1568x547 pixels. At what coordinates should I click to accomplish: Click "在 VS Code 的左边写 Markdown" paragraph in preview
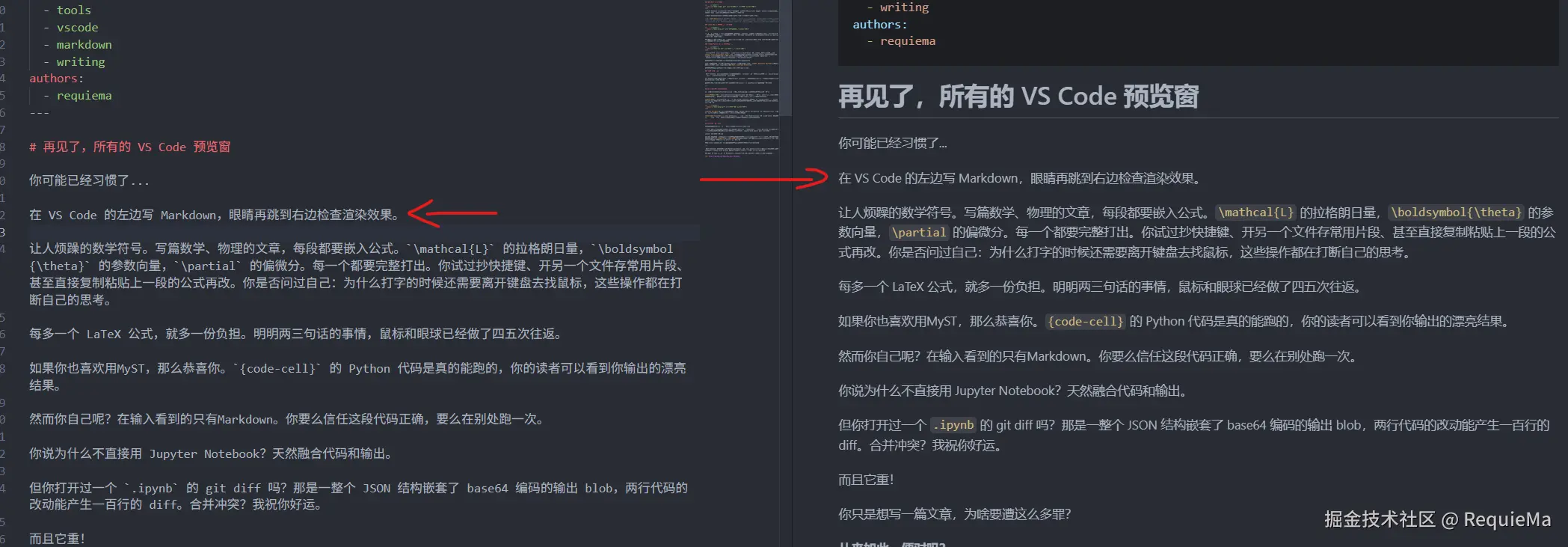(x=1021, y=178)
